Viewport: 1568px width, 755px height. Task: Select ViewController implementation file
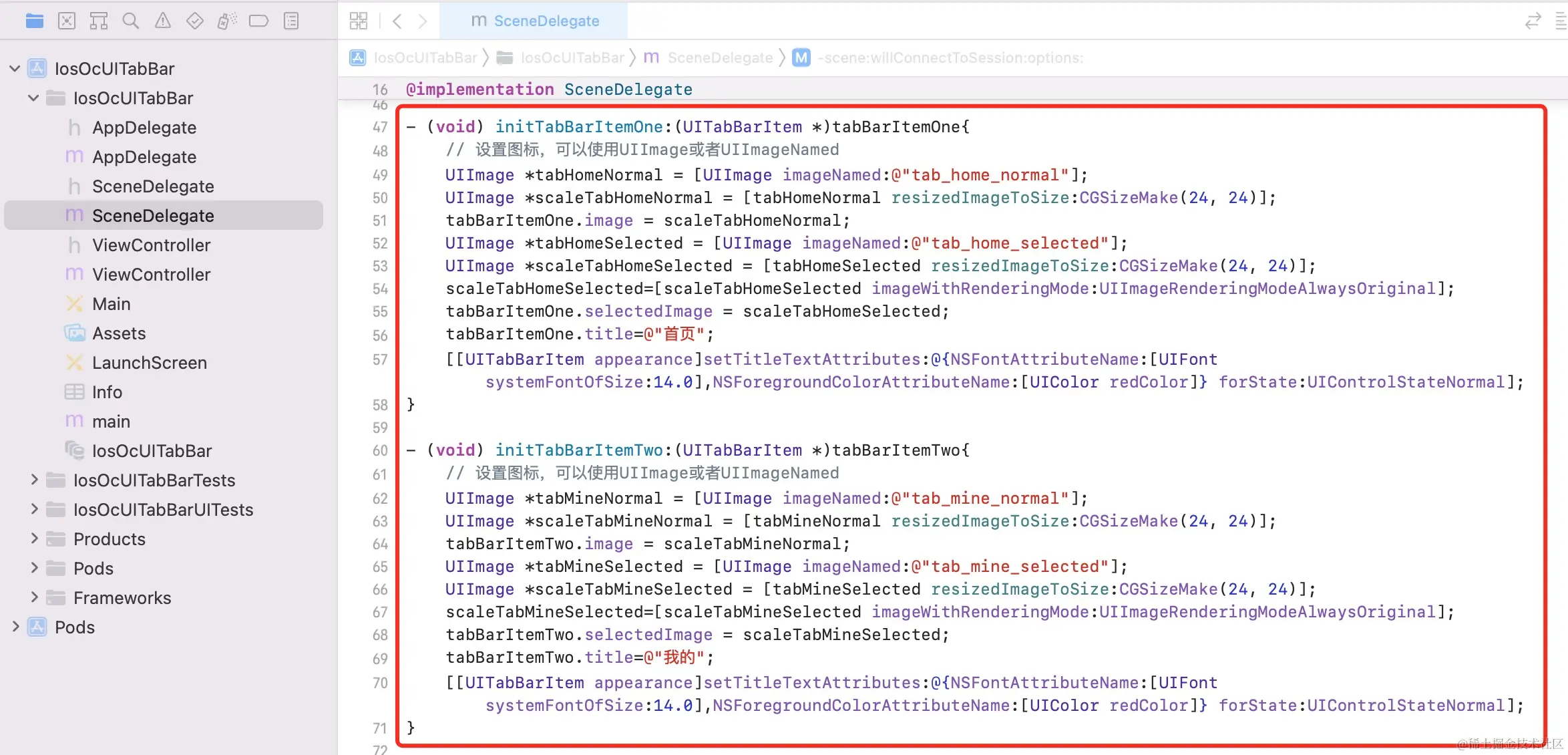pyautogui.click(x=151, y=274)
